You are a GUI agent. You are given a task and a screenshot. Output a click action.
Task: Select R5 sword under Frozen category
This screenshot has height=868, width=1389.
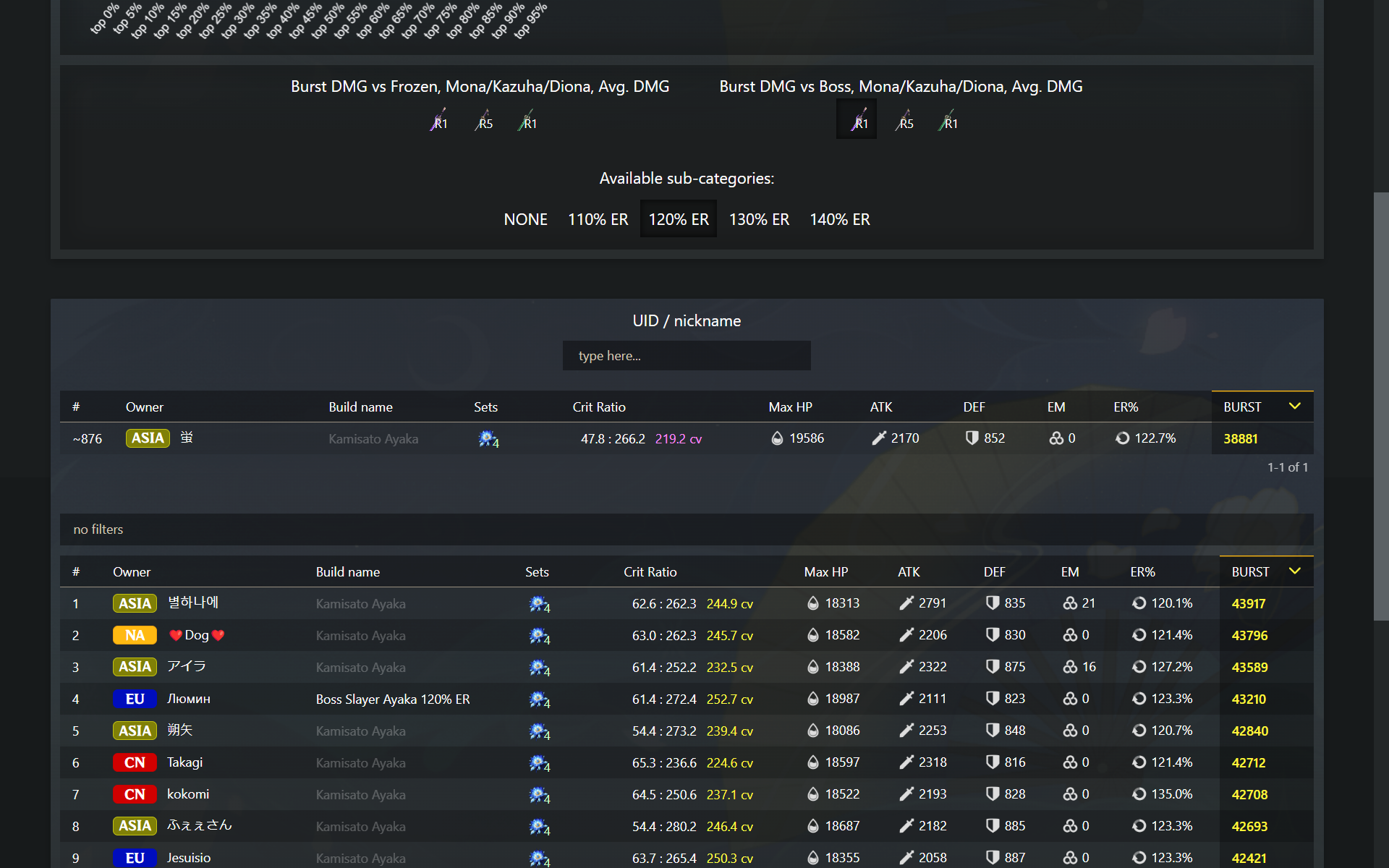(484, 119)
